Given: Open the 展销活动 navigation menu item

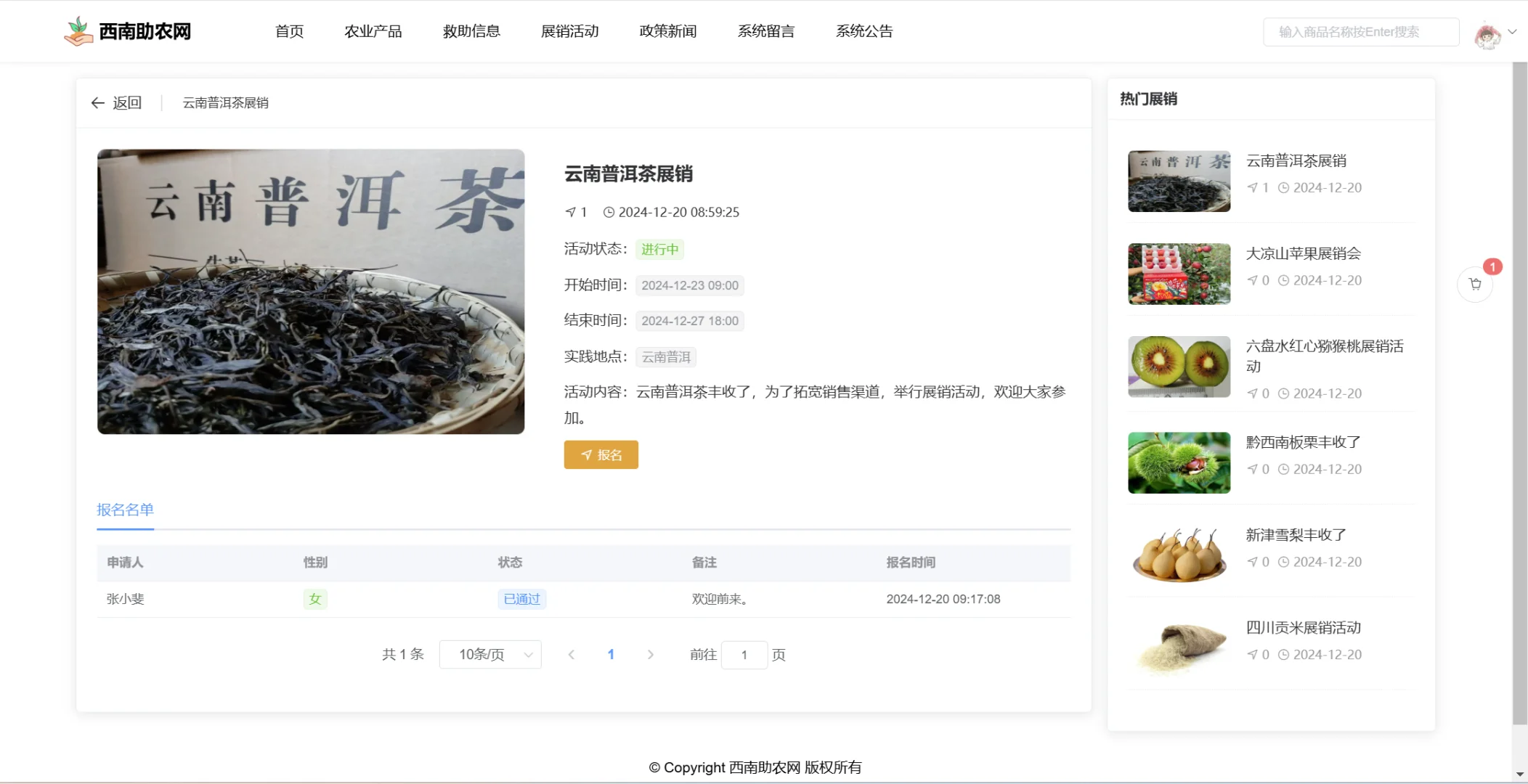Looking at the screenshot, I should [x=569, y=31].
